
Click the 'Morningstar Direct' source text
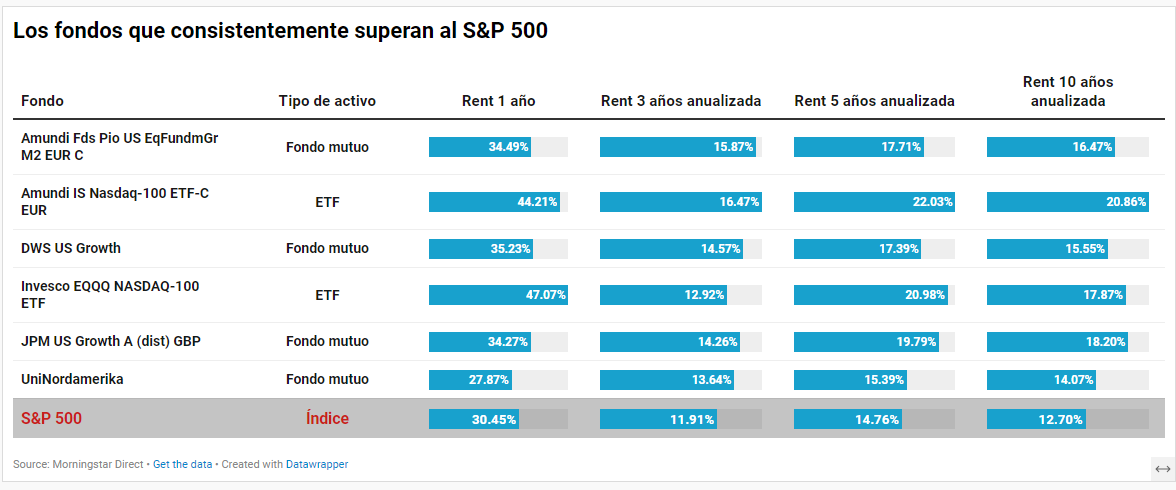click(96, 464)
